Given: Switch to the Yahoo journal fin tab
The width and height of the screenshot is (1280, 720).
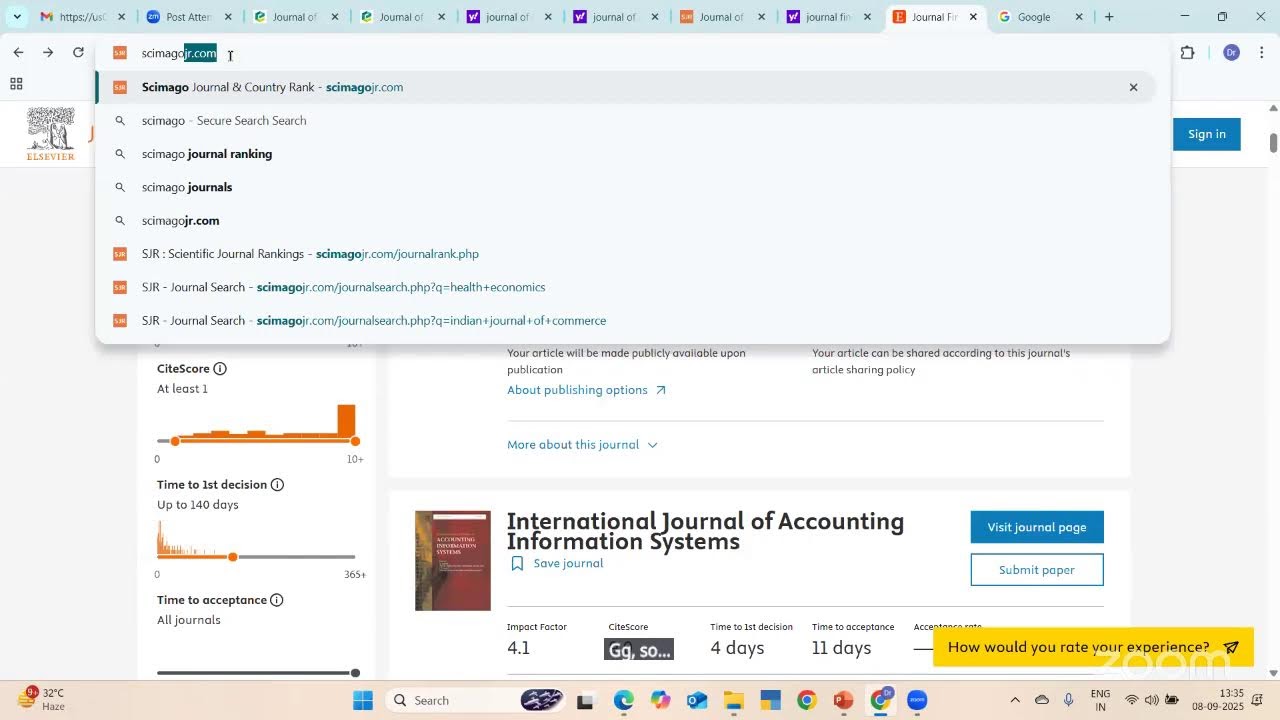Looking at the screenshot, I should pos(828,17).
